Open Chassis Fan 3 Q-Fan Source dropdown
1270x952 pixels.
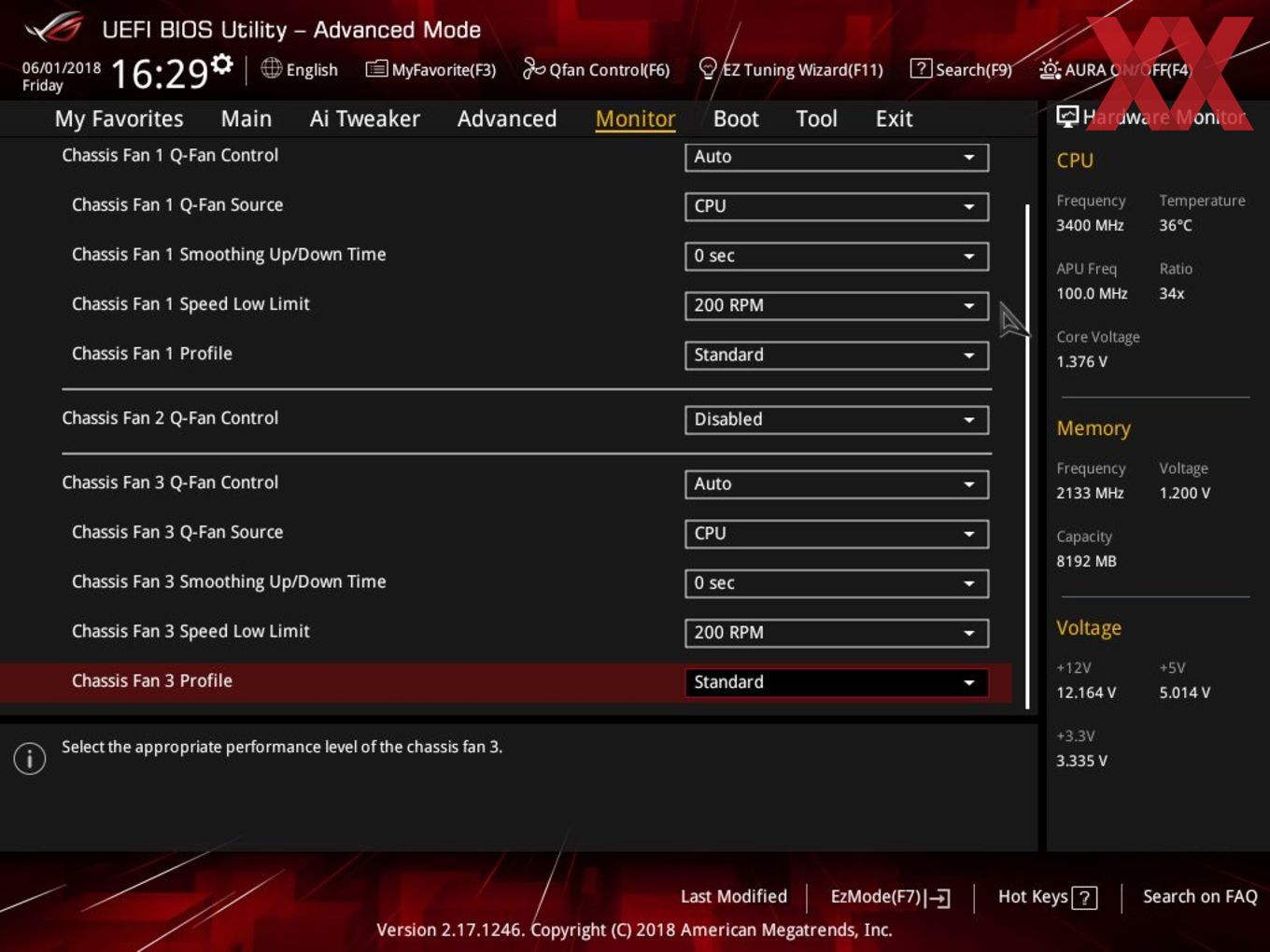point(837,533)
